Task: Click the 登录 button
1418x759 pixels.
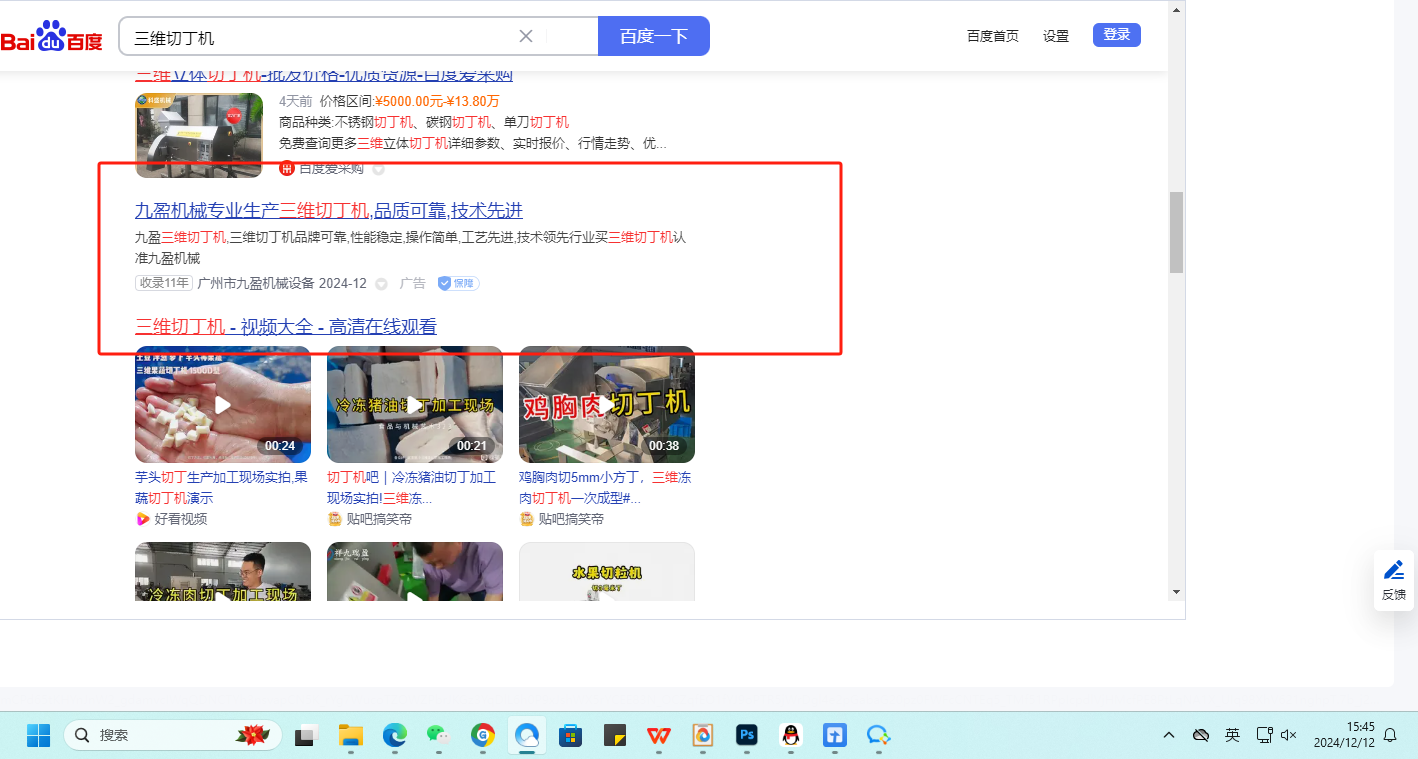Action: pos(1117,35)
